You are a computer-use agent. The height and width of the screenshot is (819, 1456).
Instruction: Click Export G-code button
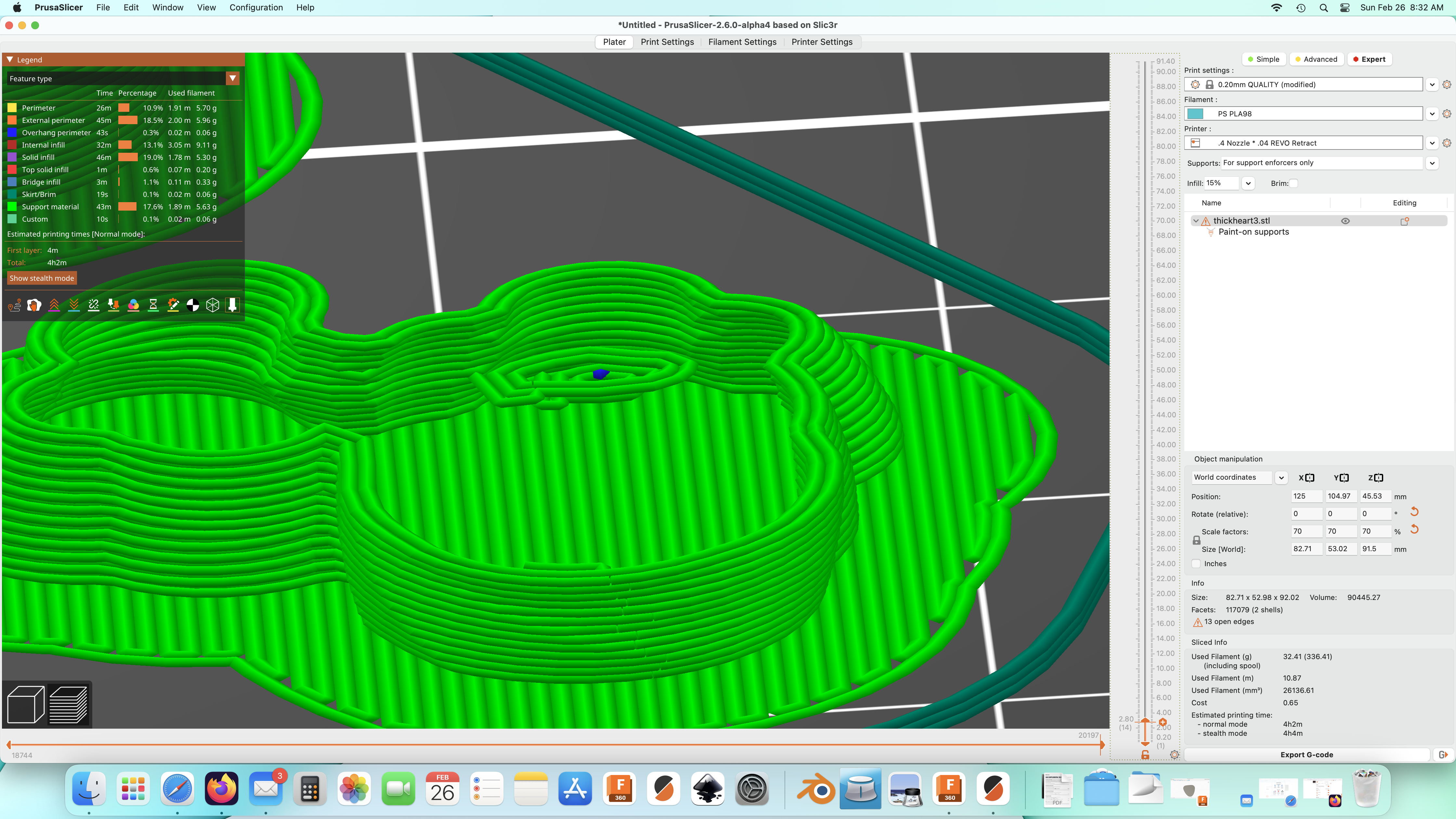point(1306,755)
